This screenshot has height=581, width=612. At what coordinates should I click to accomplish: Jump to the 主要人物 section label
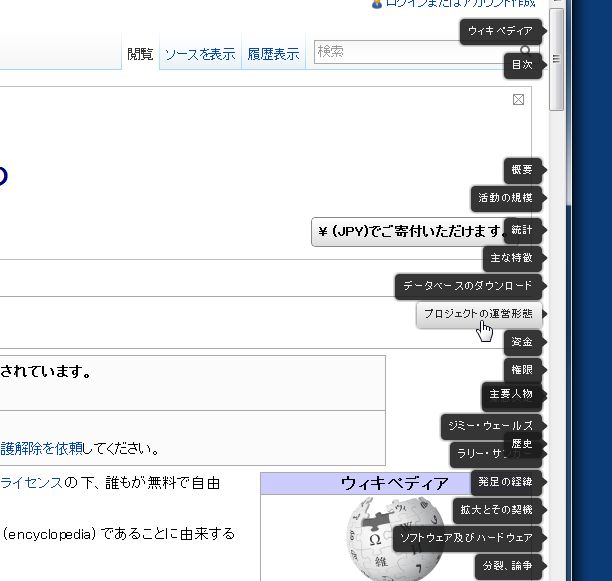pyautogui.click(x=512, y=395)
